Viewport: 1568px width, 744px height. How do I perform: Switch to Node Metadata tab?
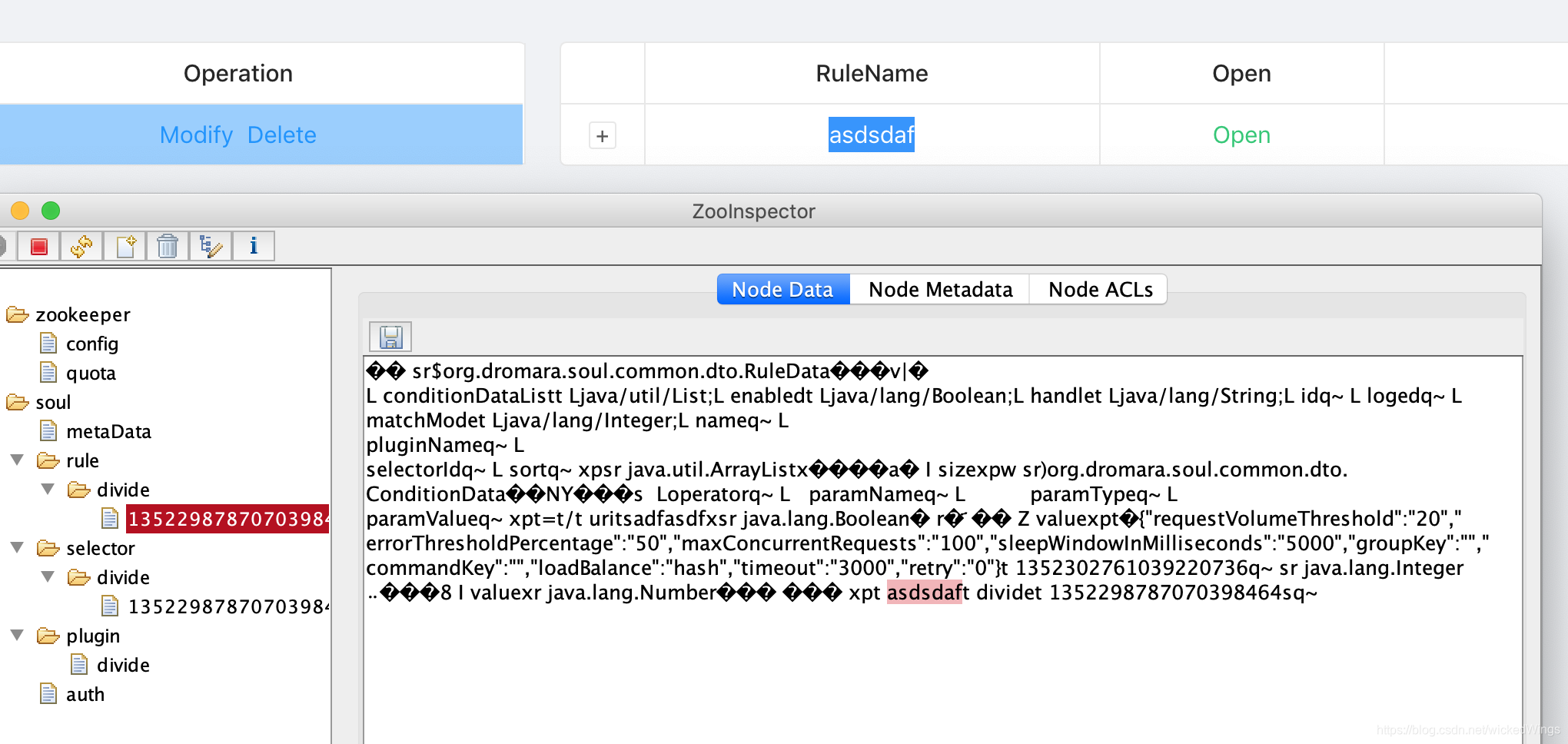point(940,290)
